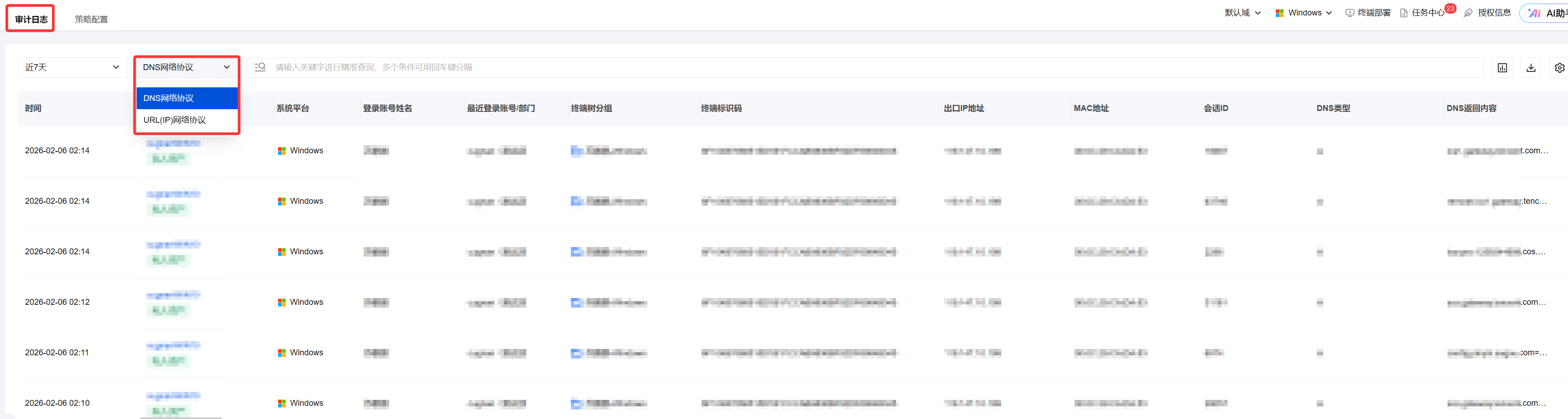Image resolution: width=1568 pixels, height=419 pixels.
Task: Click the 2026-02-06 02:12 timestamp cell
Action: [57, 302]
